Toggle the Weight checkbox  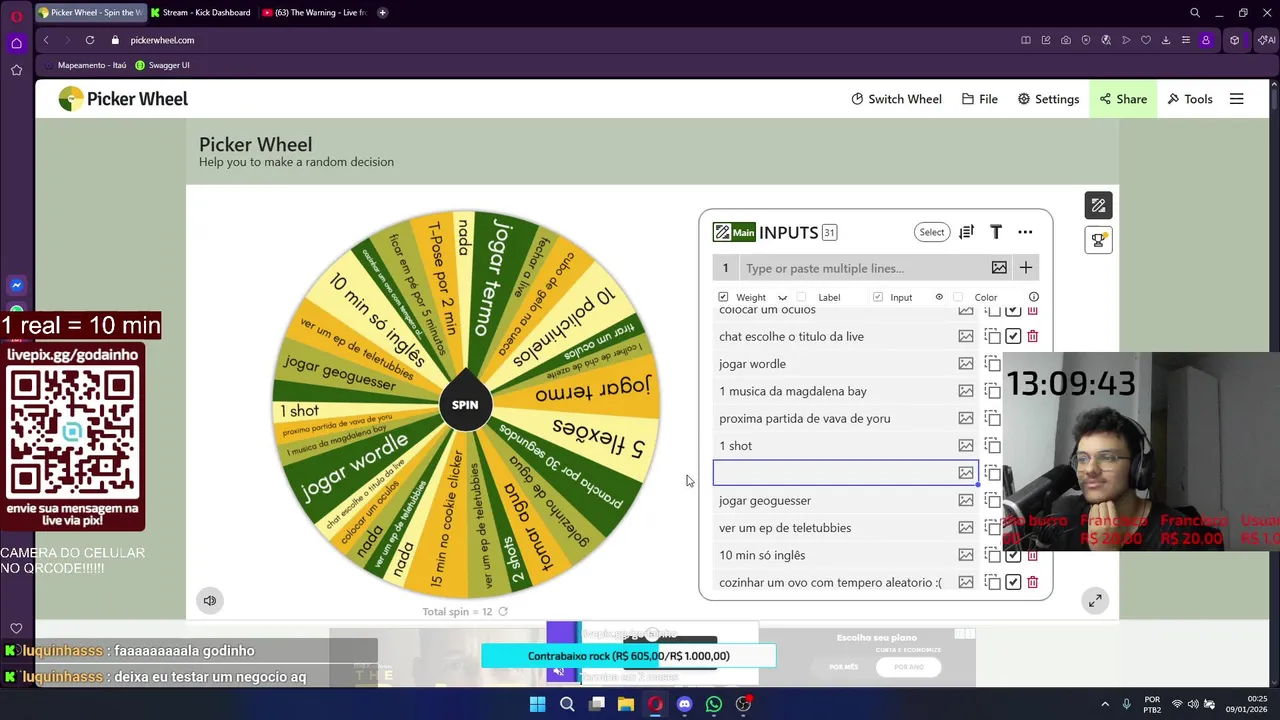[723, 297]
